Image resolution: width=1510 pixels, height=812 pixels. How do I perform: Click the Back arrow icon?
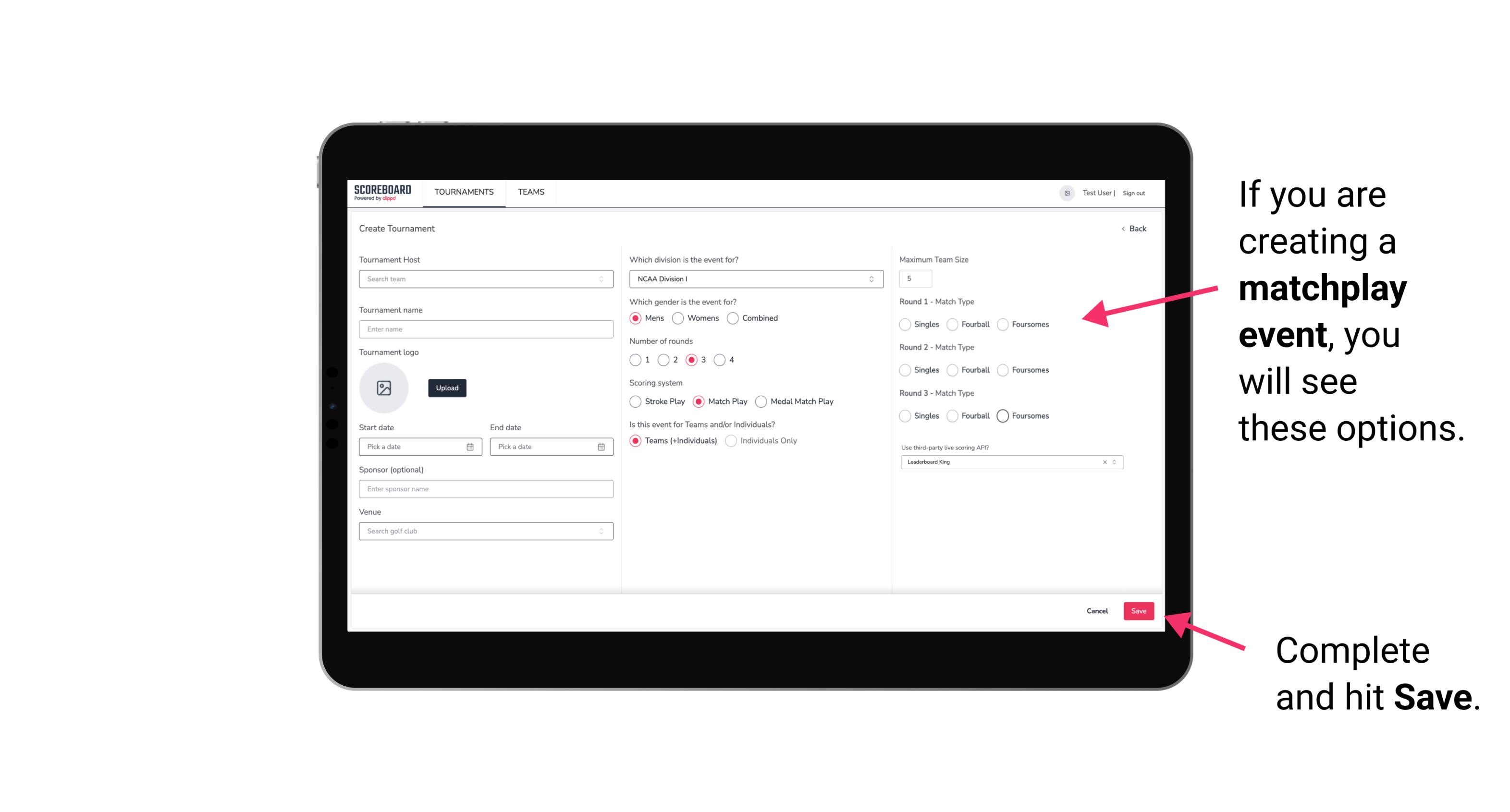coord(1123,228)
